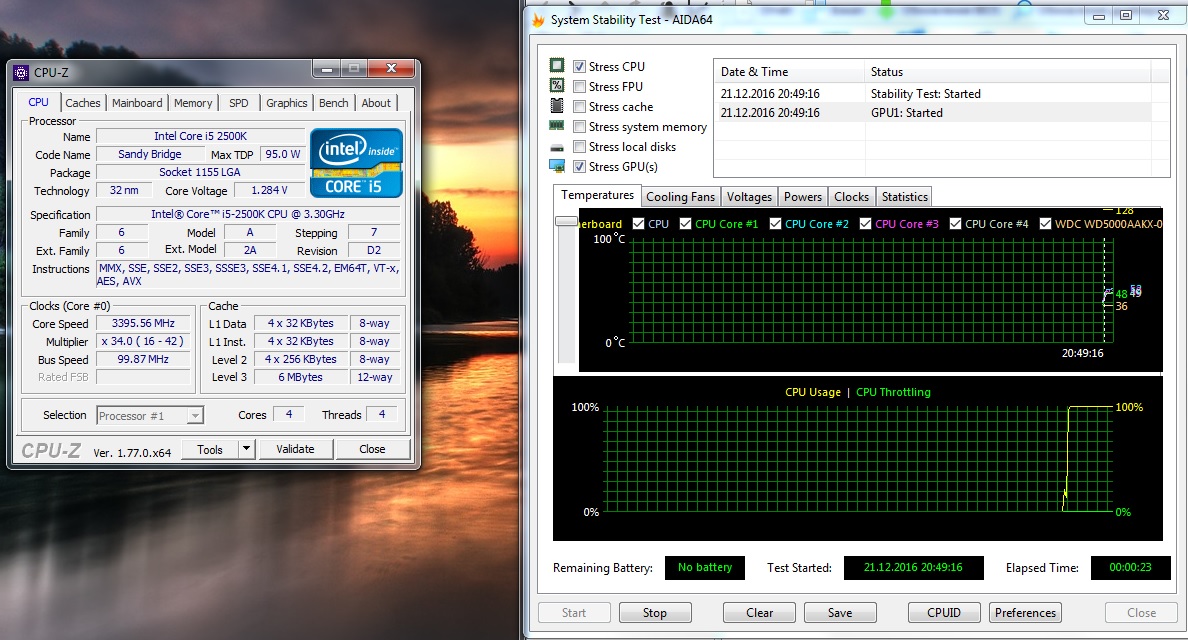Switch to the Voltages tab
The width and height of the screenshot is (1188, 640).
coord(749,197)
